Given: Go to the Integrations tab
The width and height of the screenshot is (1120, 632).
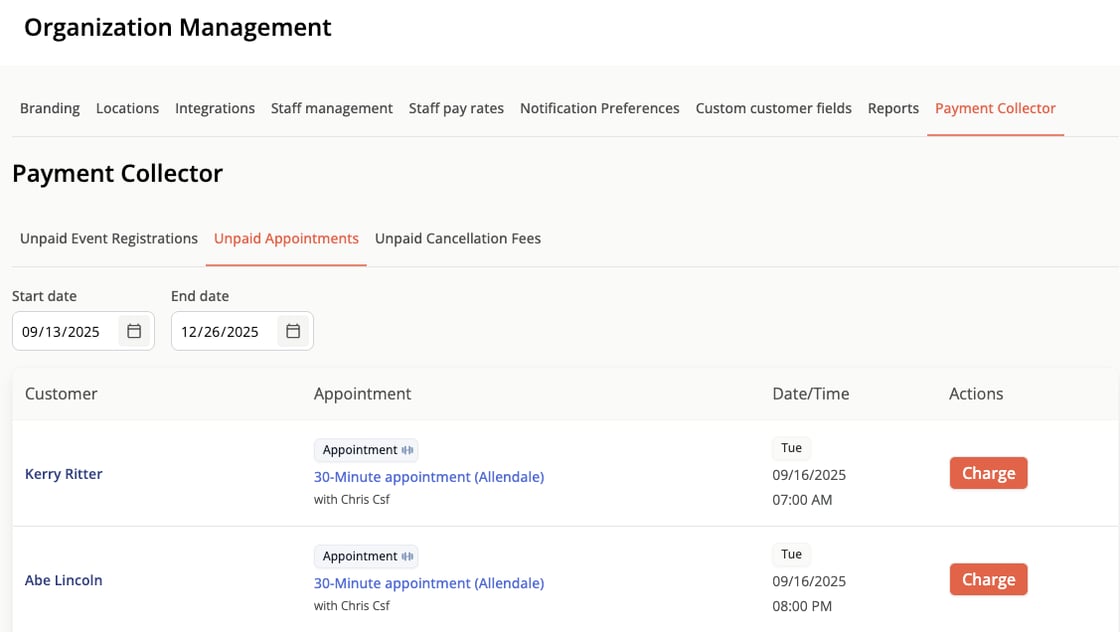Looking at the screenshot, I should (x=215, y=108).
